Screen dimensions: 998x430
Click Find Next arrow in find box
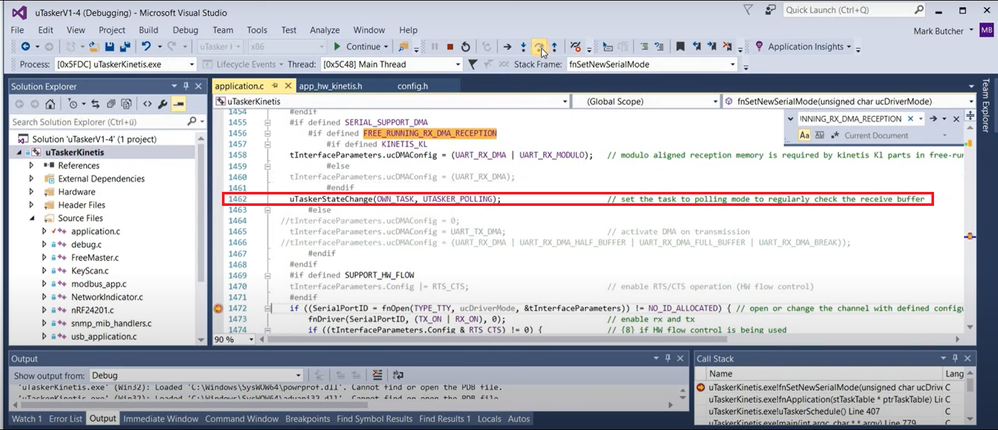point(933,119)
